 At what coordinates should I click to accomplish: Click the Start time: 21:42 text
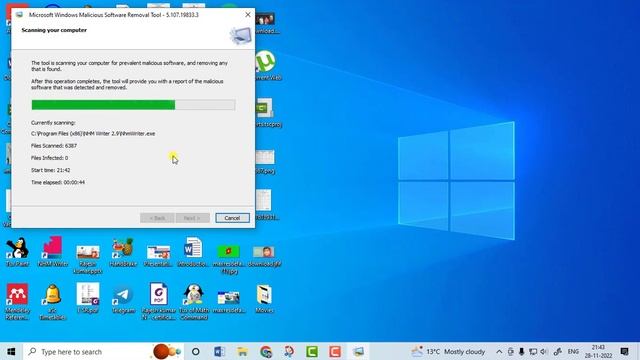(51, 170)
